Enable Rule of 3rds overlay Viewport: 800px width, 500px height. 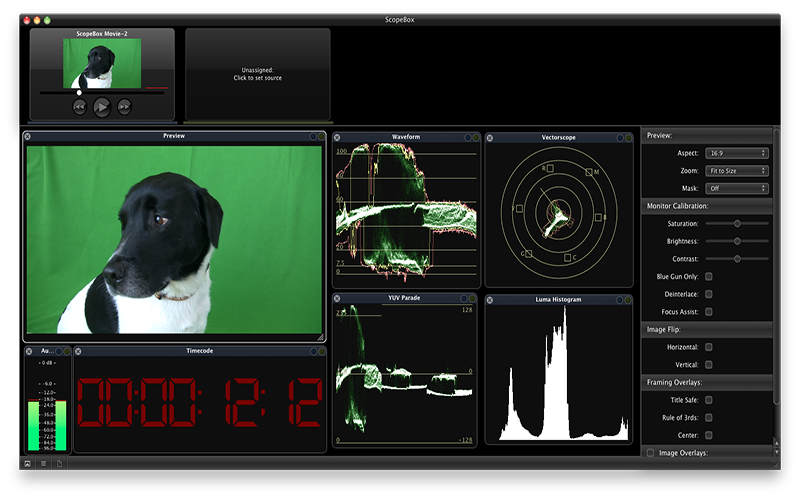(709, 417)
